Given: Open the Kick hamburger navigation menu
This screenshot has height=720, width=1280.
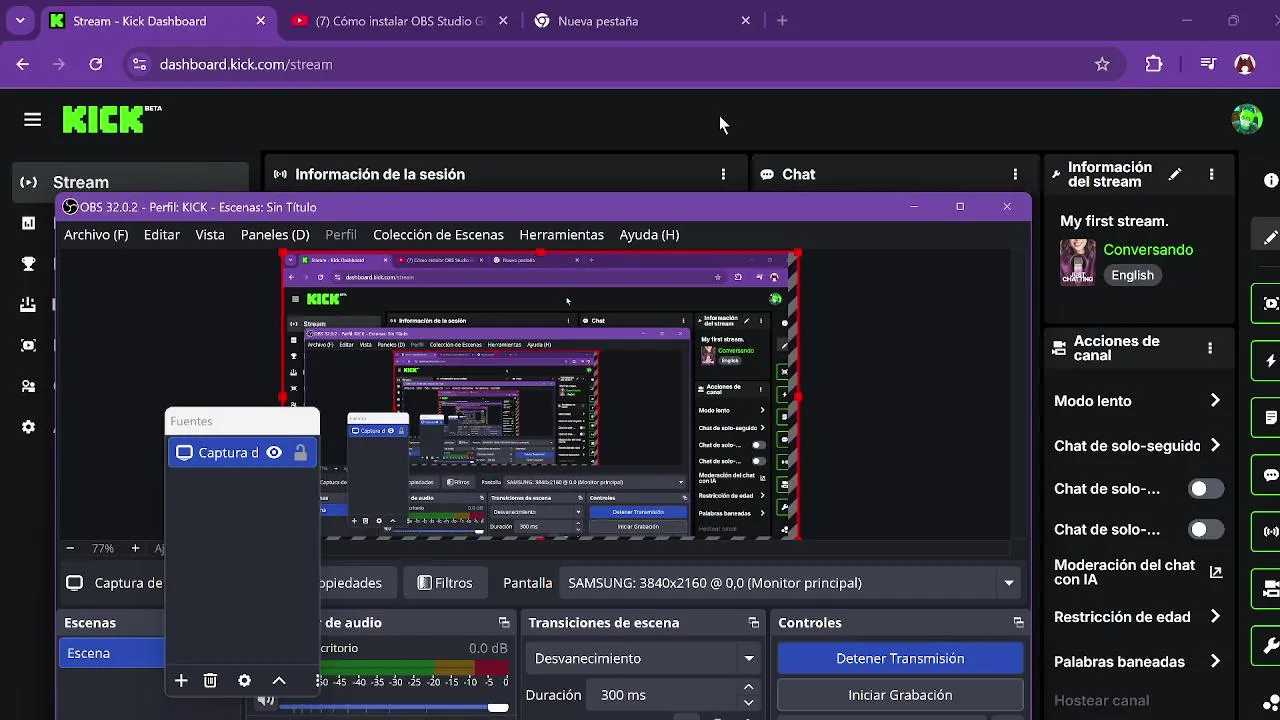Looking at the screenshot, I should tap(32, 120).
